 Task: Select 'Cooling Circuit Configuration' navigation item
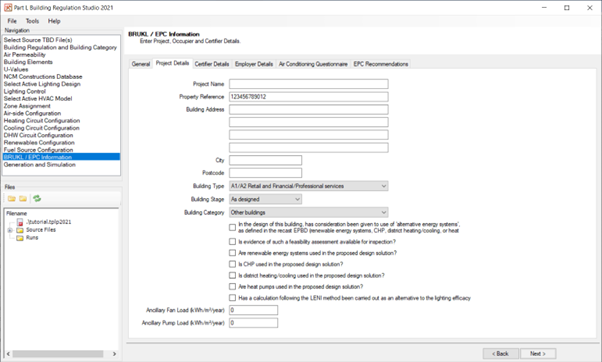[41, 128]
